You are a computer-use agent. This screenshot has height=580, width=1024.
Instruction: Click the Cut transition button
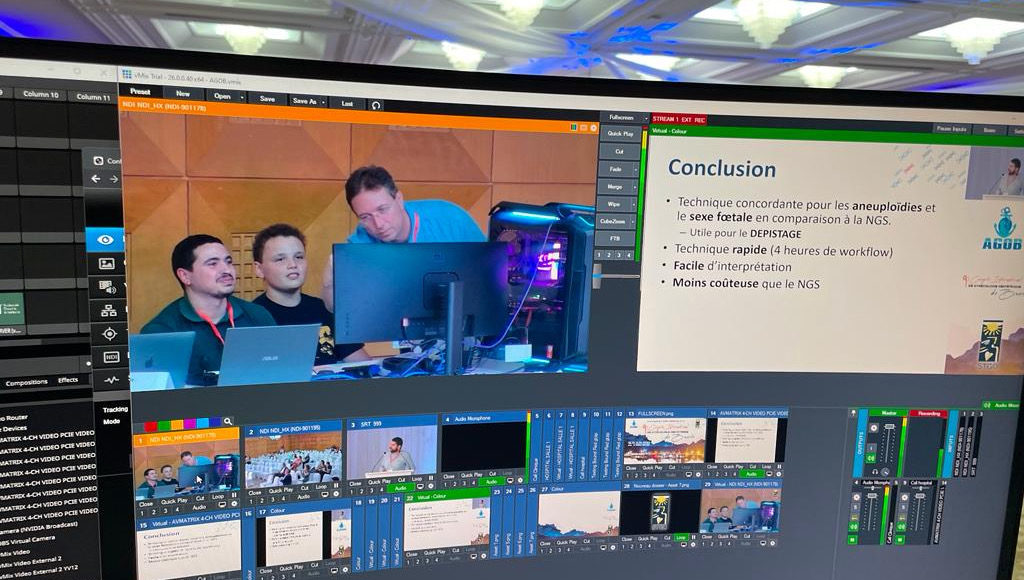619,152
